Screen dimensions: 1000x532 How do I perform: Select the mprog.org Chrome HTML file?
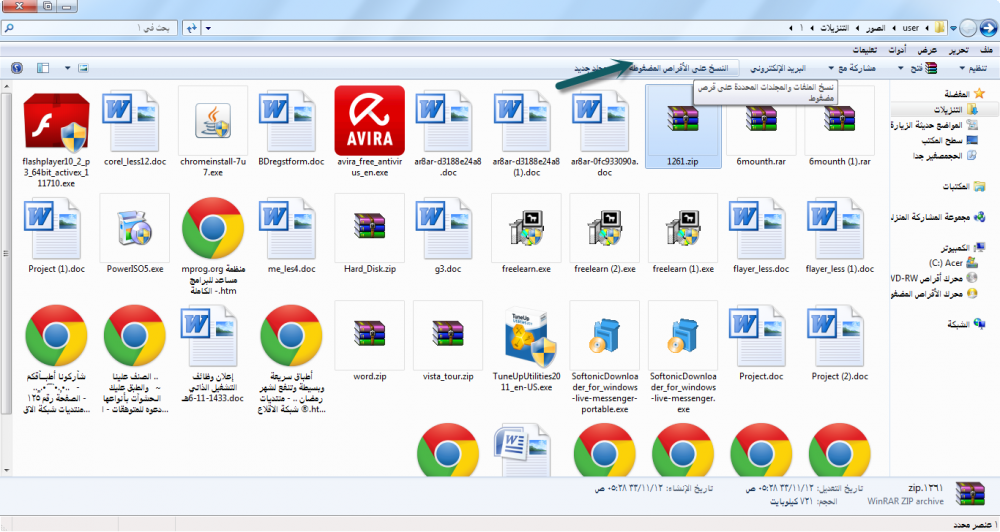click(212, 229)
